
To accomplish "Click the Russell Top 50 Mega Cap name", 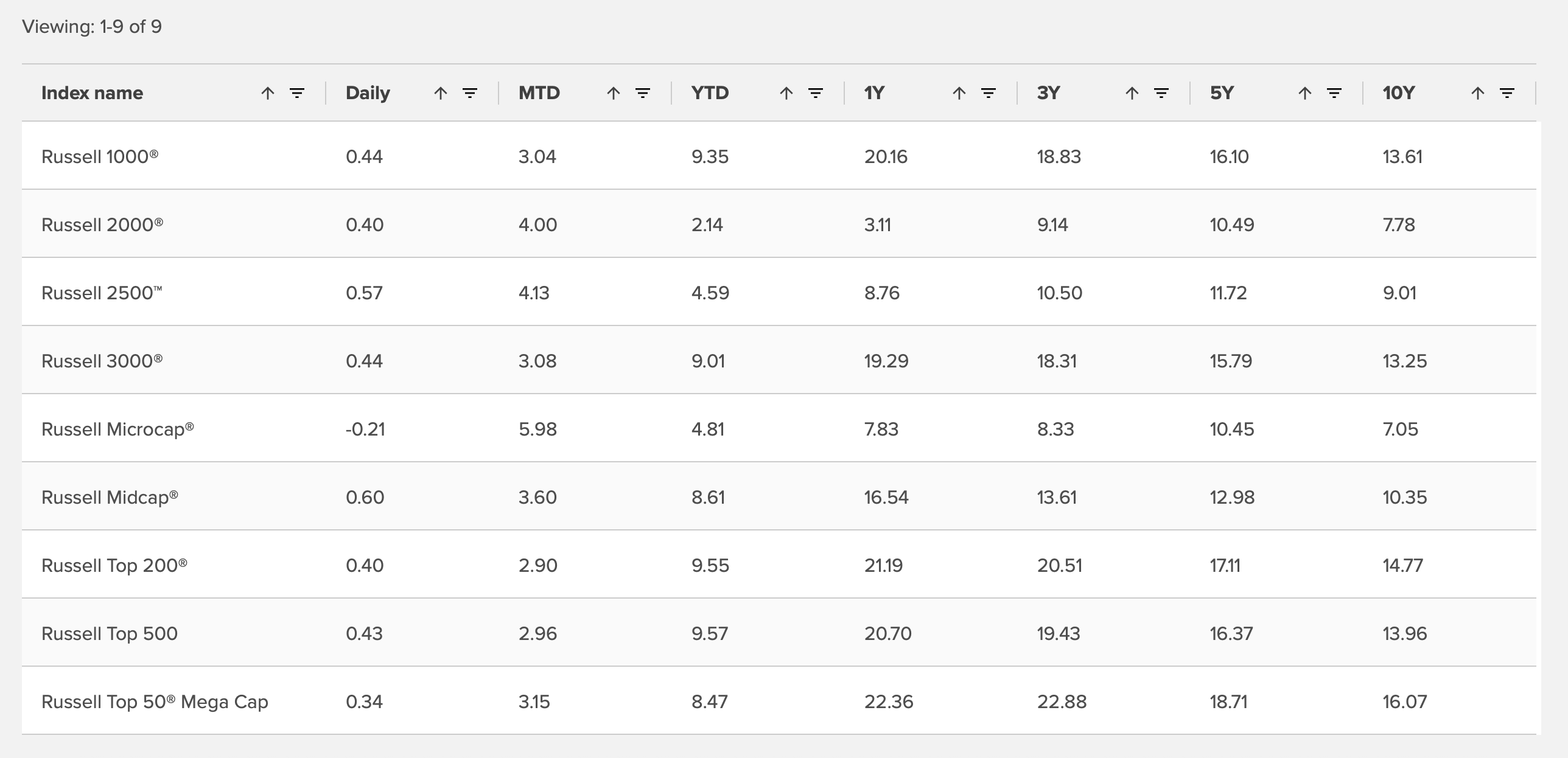I will (155, 701).
